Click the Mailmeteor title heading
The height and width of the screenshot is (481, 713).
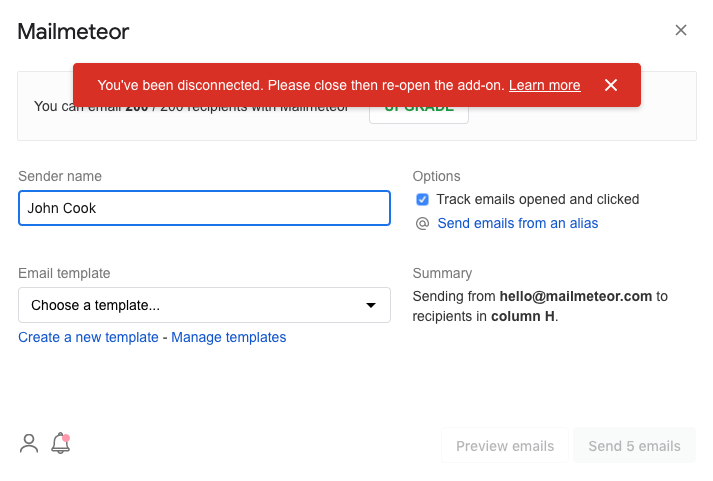pos(73,31)
